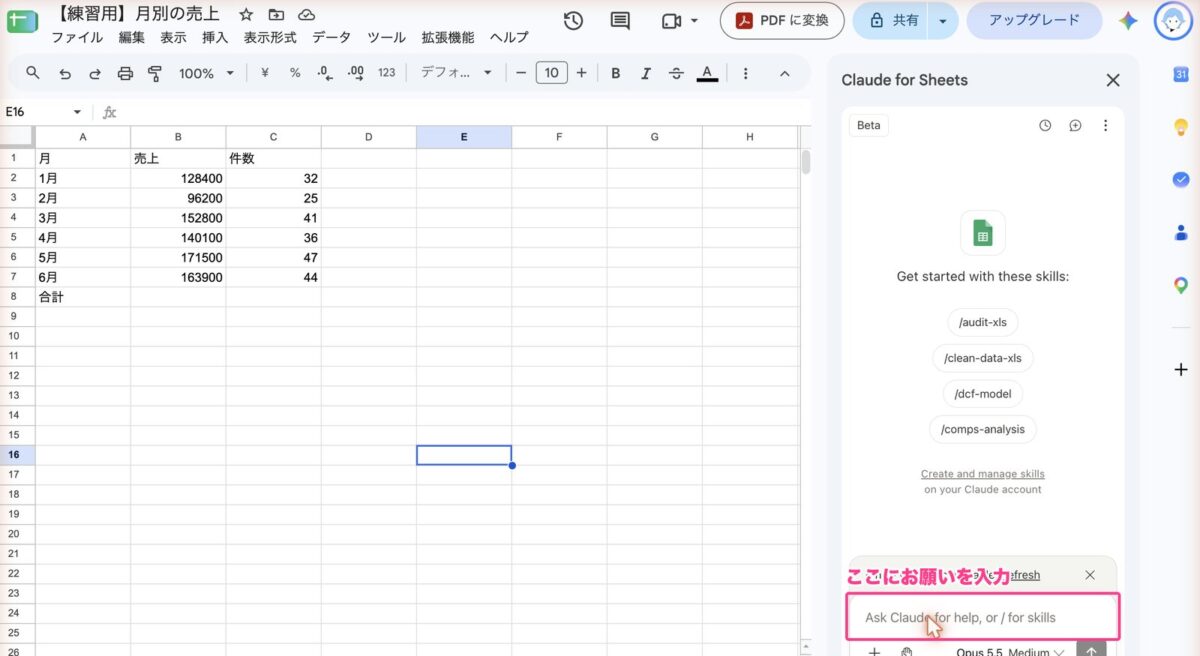Image resolution: width=1200 pixels, height=656 pixels.
Task: Open the 表示 menu
Action: pos(174,37)
